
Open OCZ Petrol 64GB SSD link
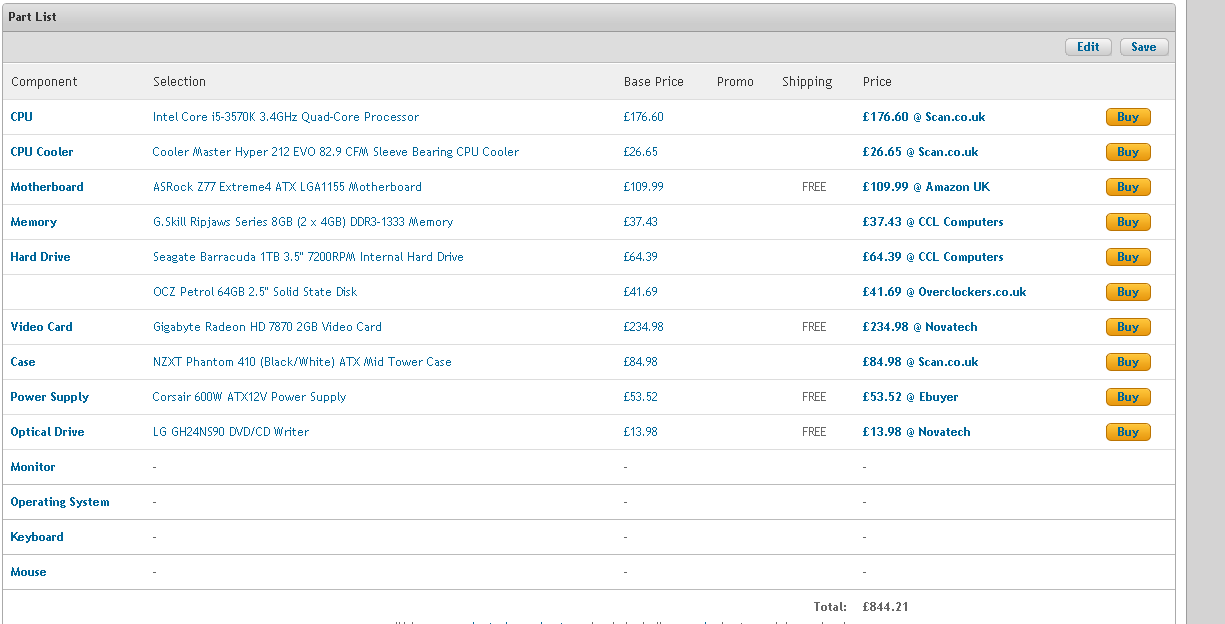point(255,292)
